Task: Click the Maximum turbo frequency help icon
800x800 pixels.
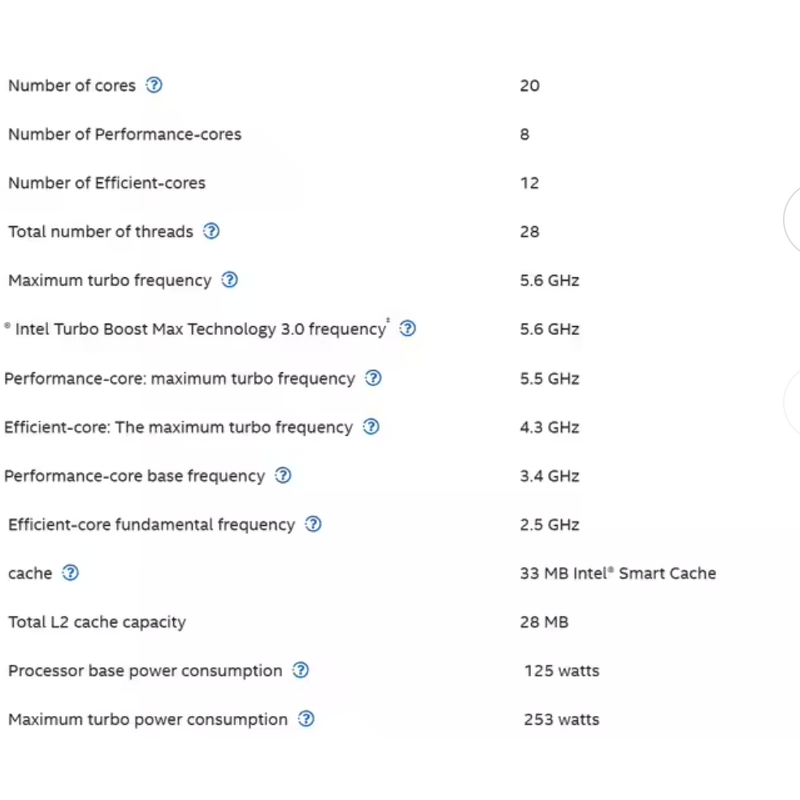Action: coord(230,280)
